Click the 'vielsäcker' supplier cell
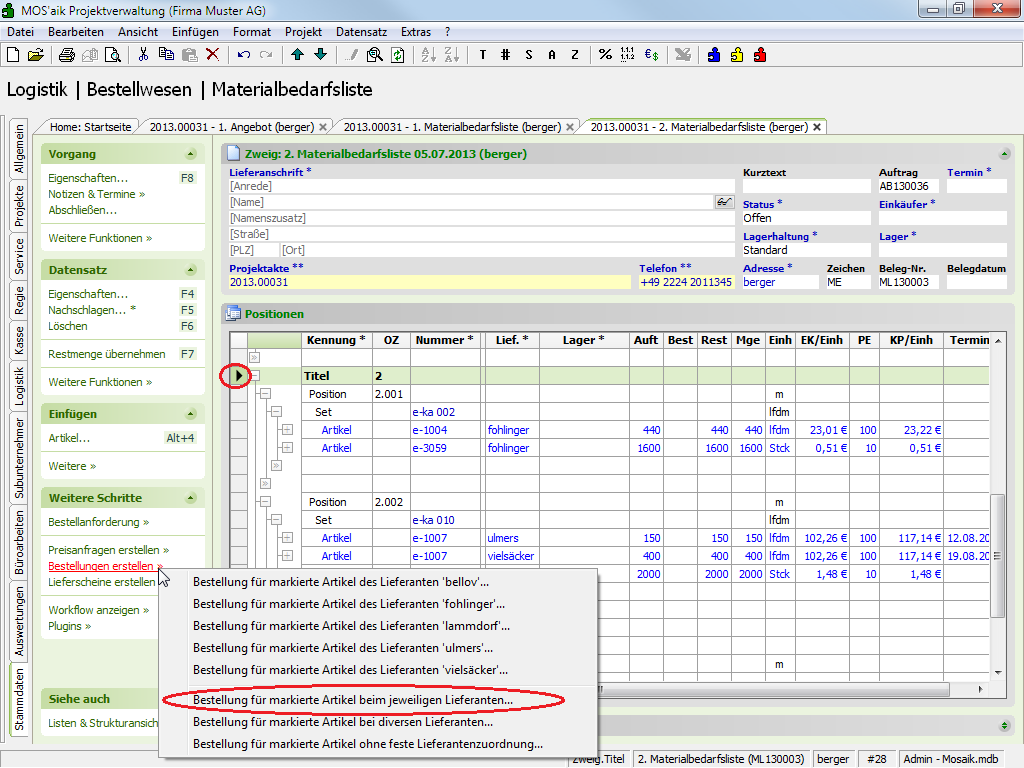1024x768 pixels. coord(511,556)
